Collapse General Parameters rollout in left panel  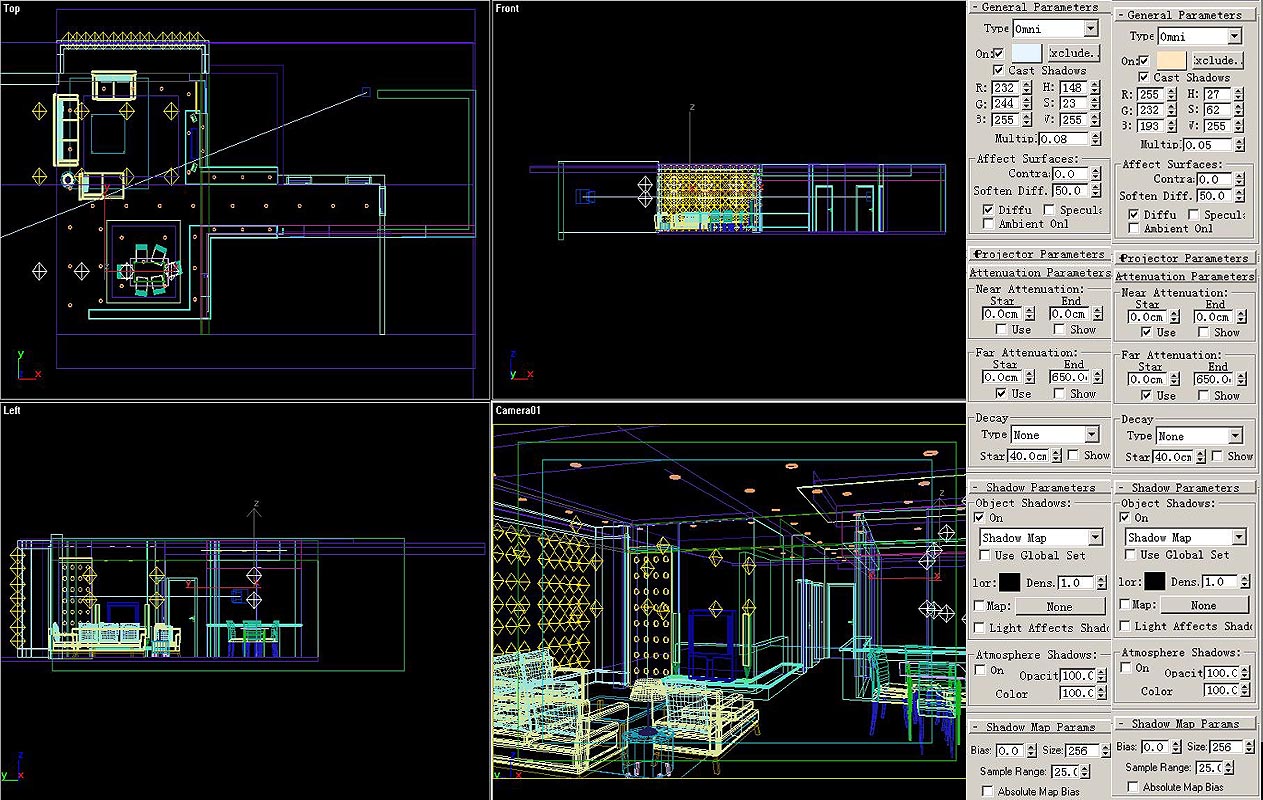click(1038, 7)
